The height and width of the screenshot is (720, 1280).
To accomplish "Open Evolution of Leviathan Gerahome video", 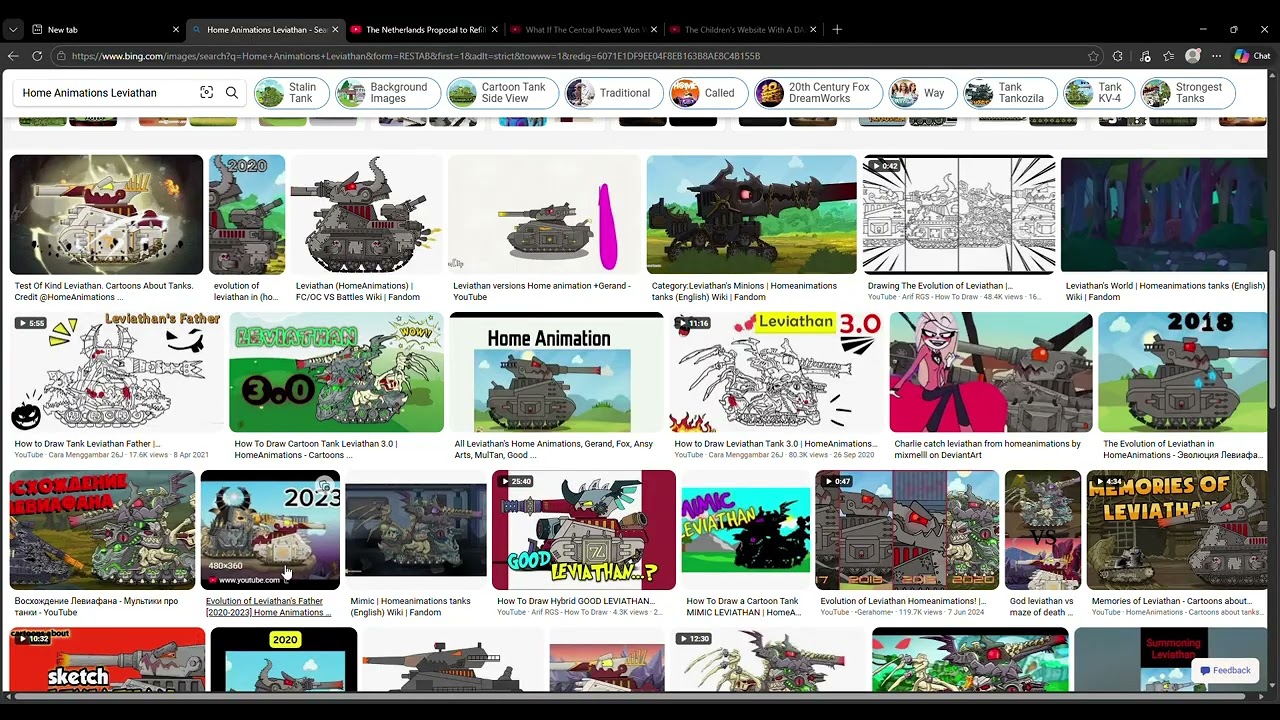I will [x=907, y=530].
